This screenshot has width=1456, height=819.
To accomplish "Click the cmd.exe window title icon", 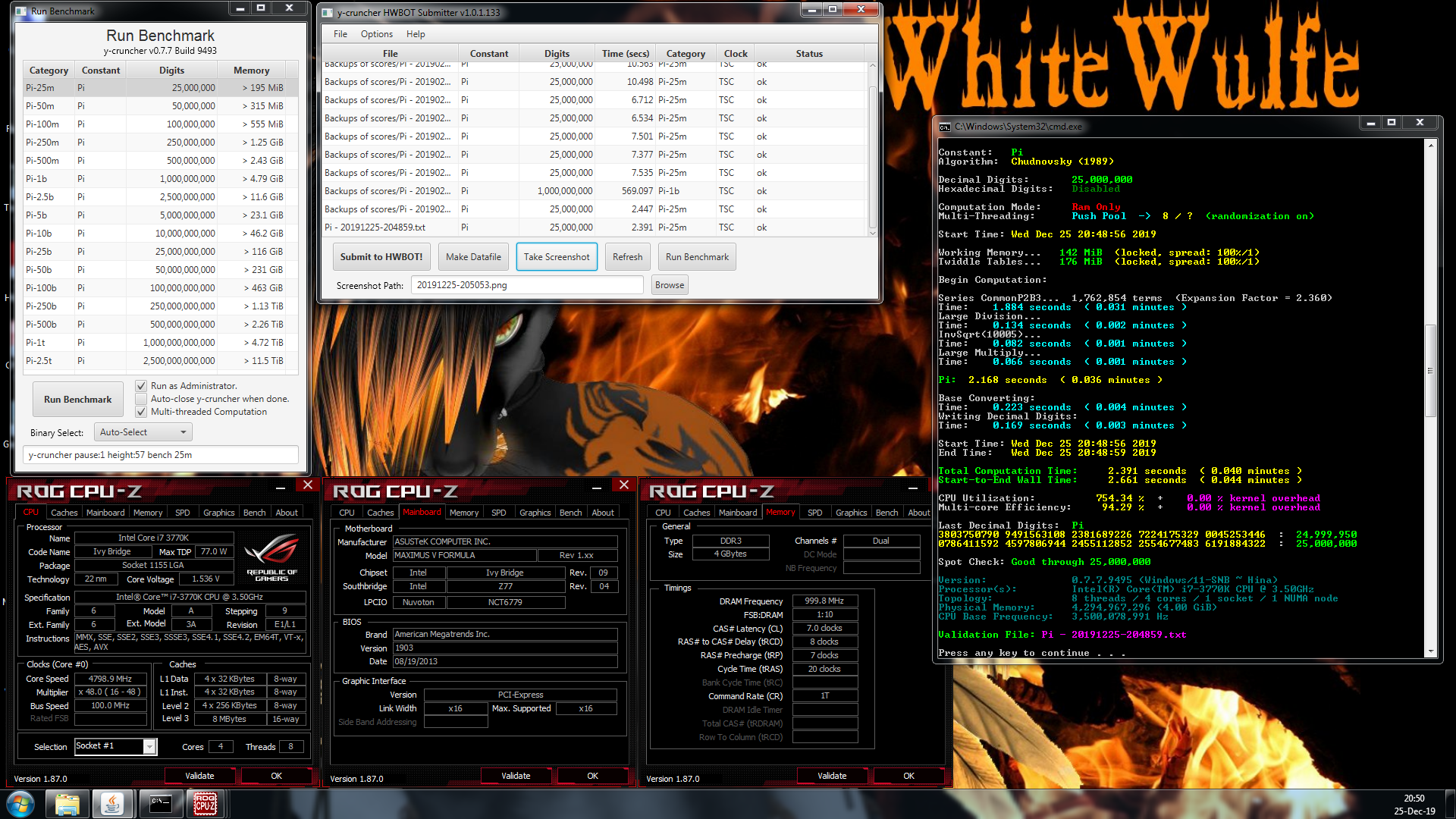I will point(945,127).
